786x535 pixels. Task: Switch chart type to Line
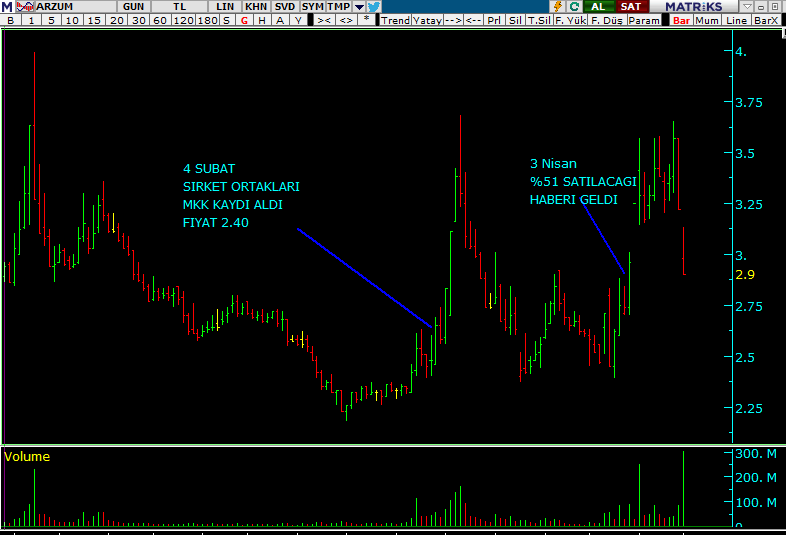coord(736,20)
